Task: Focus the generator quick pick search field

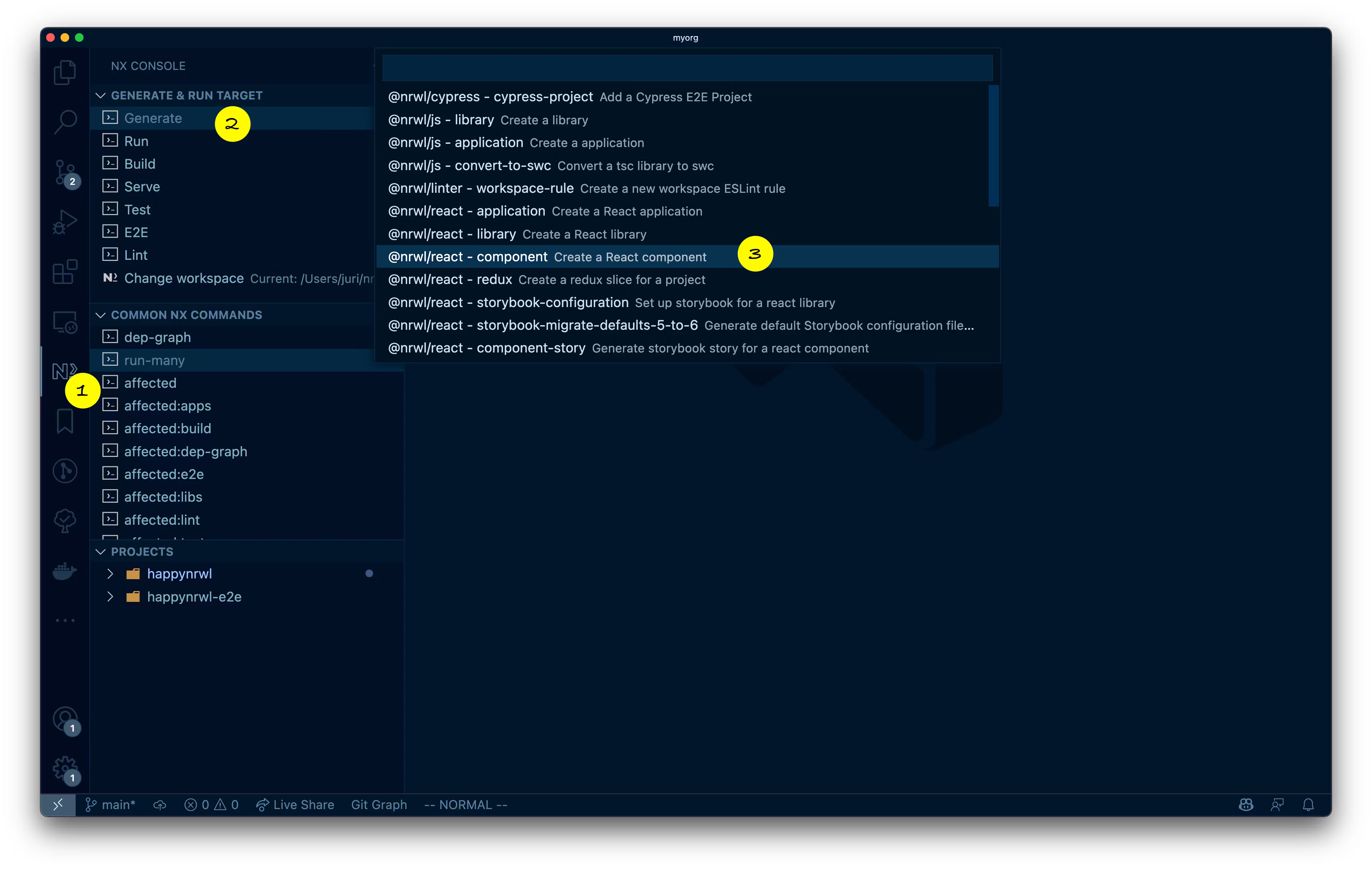Action: pyautogui.click(x=687, y=68)
